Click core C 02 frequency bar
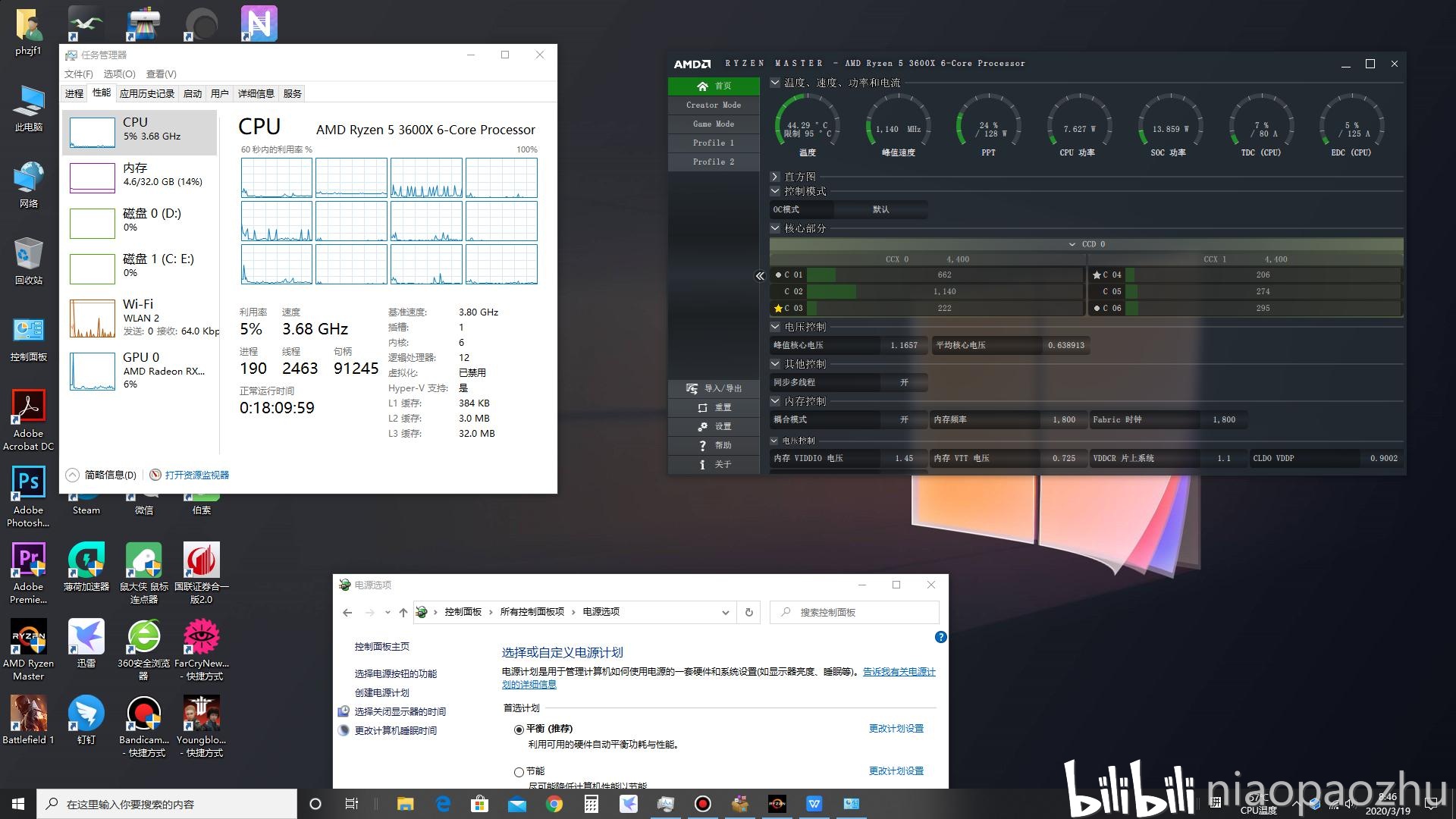The height and width of the screenshot is (819, 1456). tap(944, 291)
